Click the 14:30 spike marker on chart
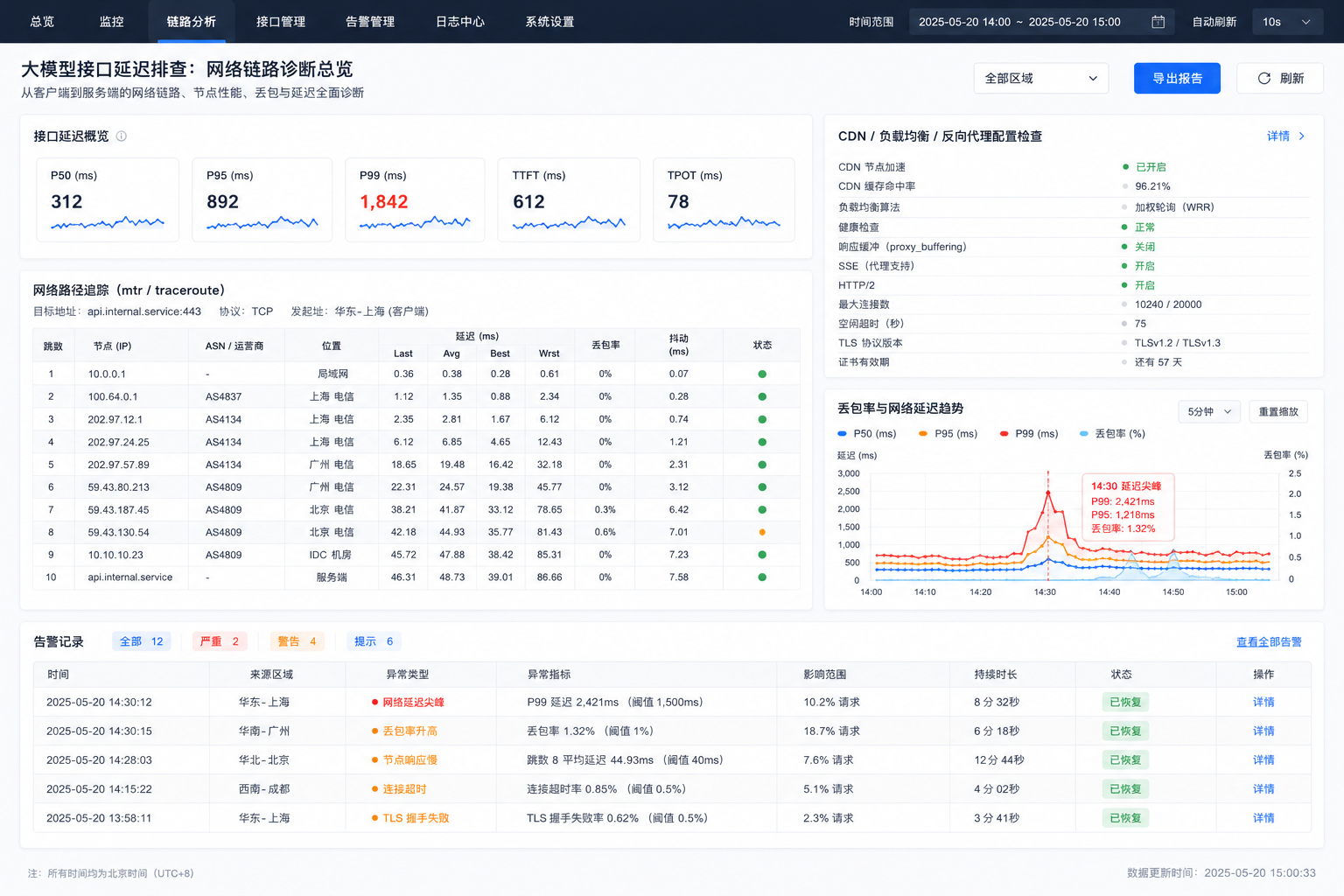1344x896 pixels. [x=1048, y=494]
